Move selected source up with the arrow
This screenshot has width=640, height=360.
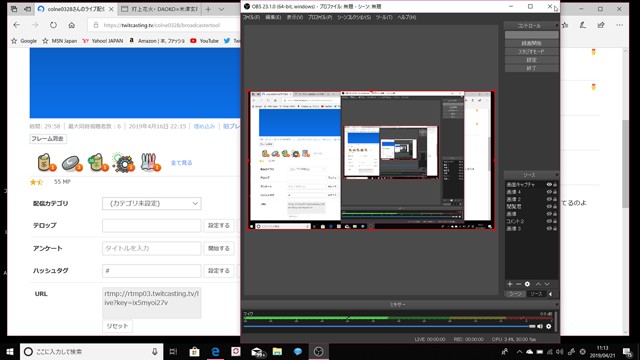click(x=538, y=284)
